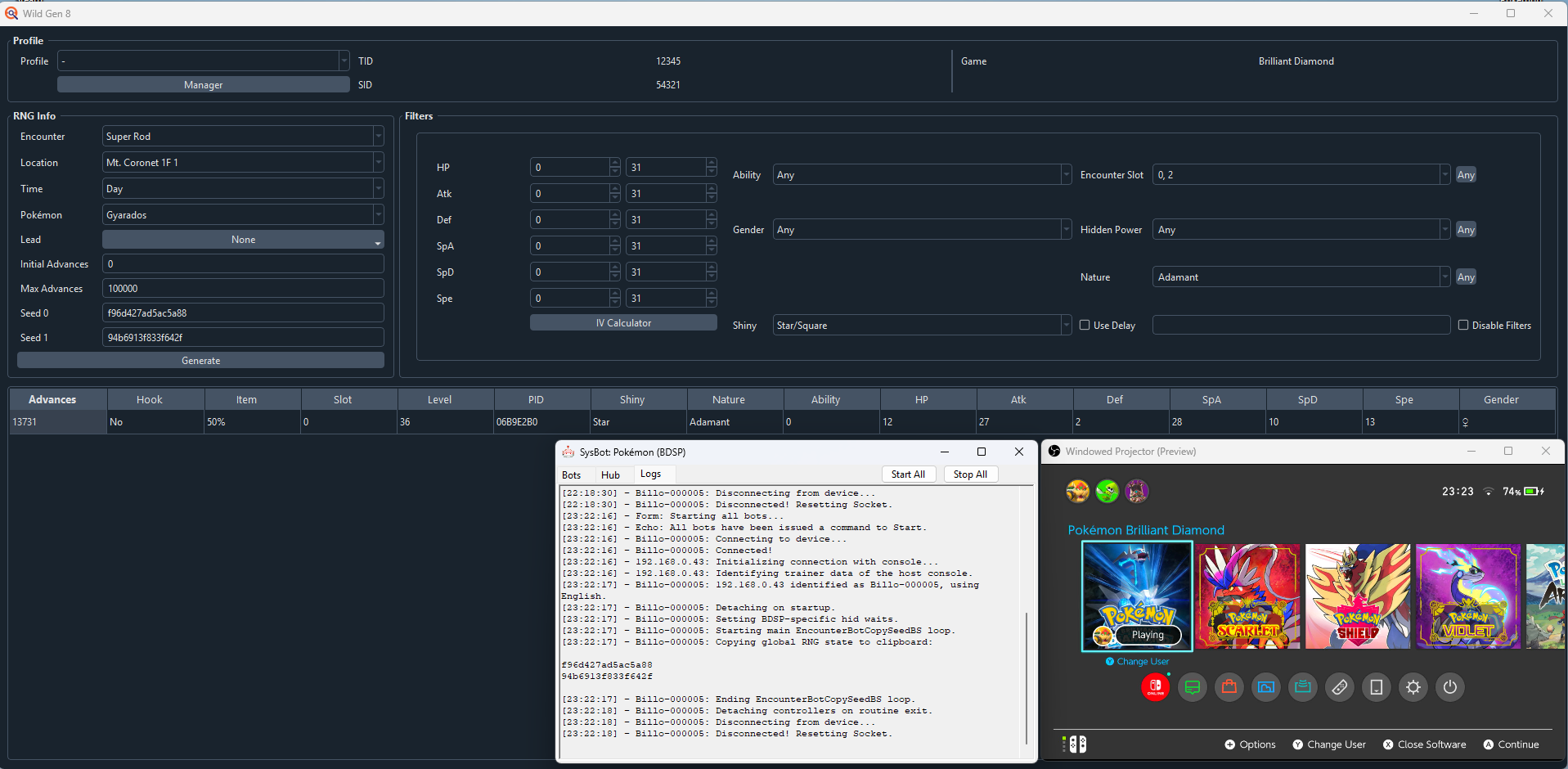The image size is (1568, 769).
Task: Open the Game Share icon
Action: pos(1303,687)
